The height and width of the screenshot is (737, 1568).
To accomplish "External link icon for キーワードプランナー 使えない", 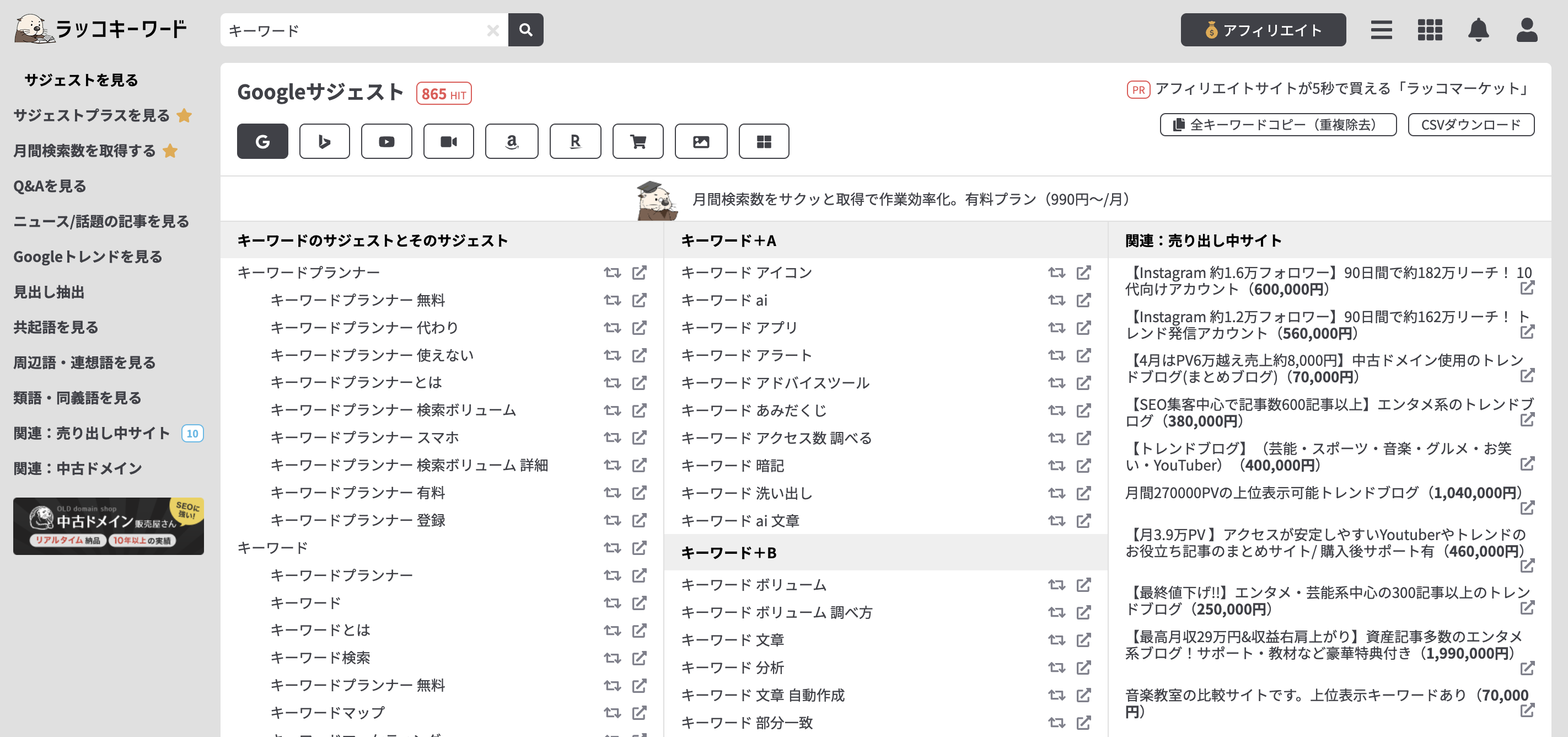I will [x=639, y=355].
